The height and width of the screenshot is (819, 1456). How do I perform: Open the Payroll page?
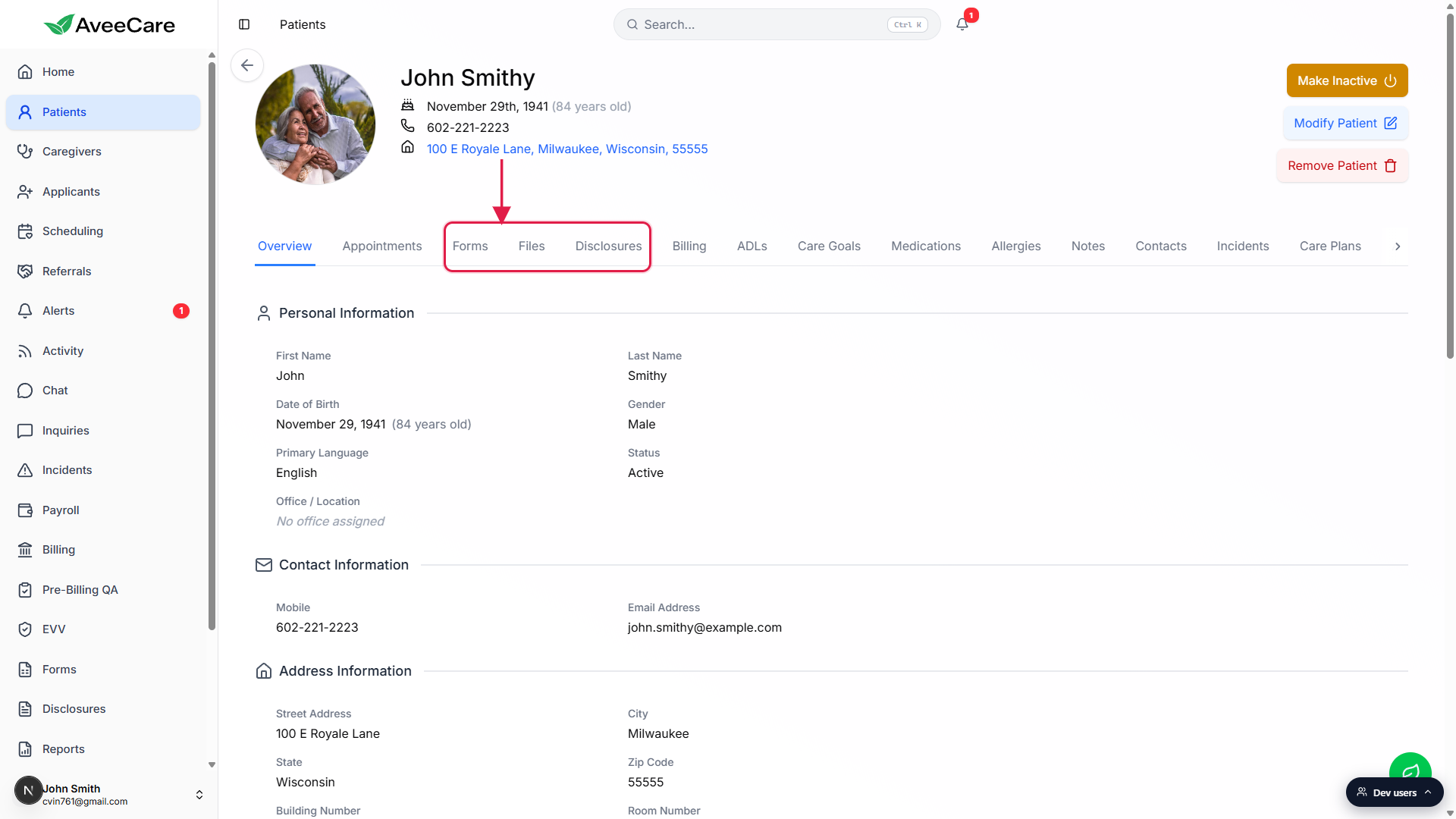(102, 510)
